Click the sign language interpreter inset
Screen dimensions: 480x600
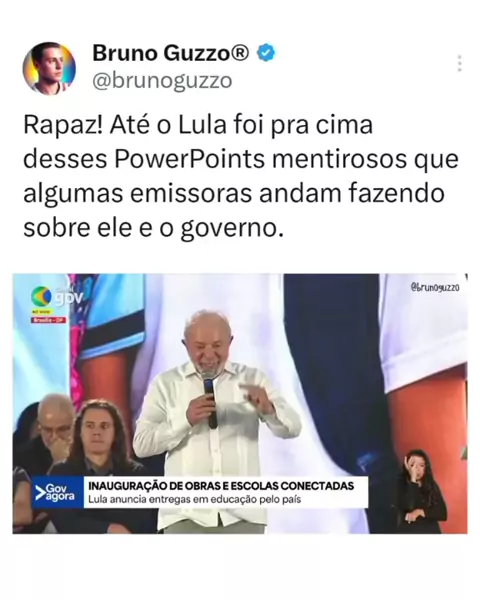[423, 491]
